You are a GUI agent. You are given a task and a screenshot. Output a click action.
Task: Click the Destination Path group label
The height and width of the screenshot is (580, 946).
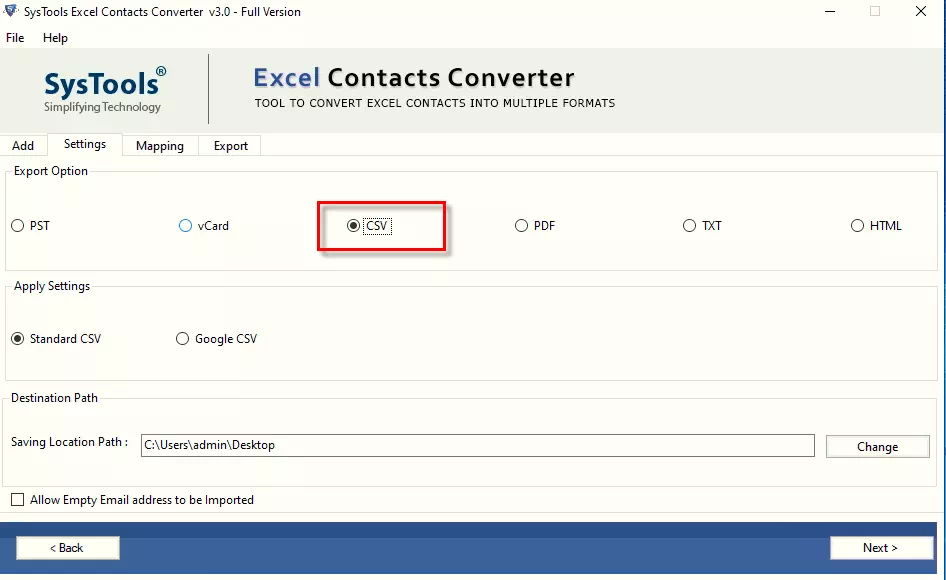click(54, 398)
